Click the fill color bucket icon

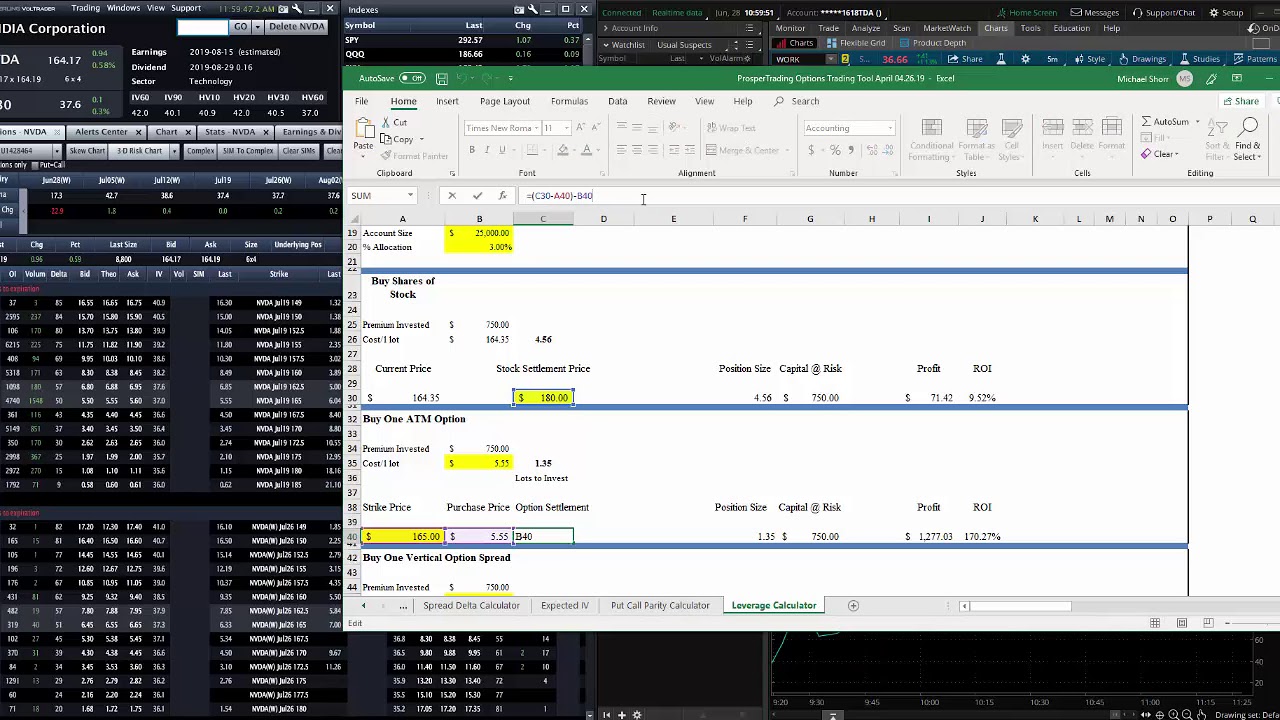563,150
